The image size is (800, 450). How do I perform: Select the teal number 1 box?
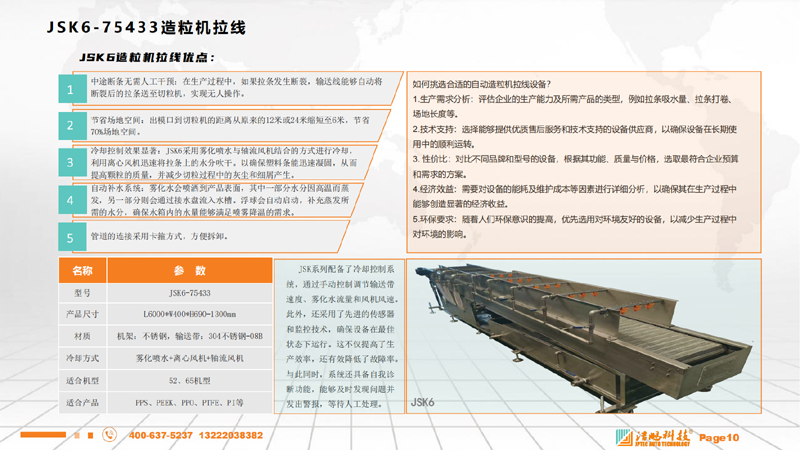[72, 89]
